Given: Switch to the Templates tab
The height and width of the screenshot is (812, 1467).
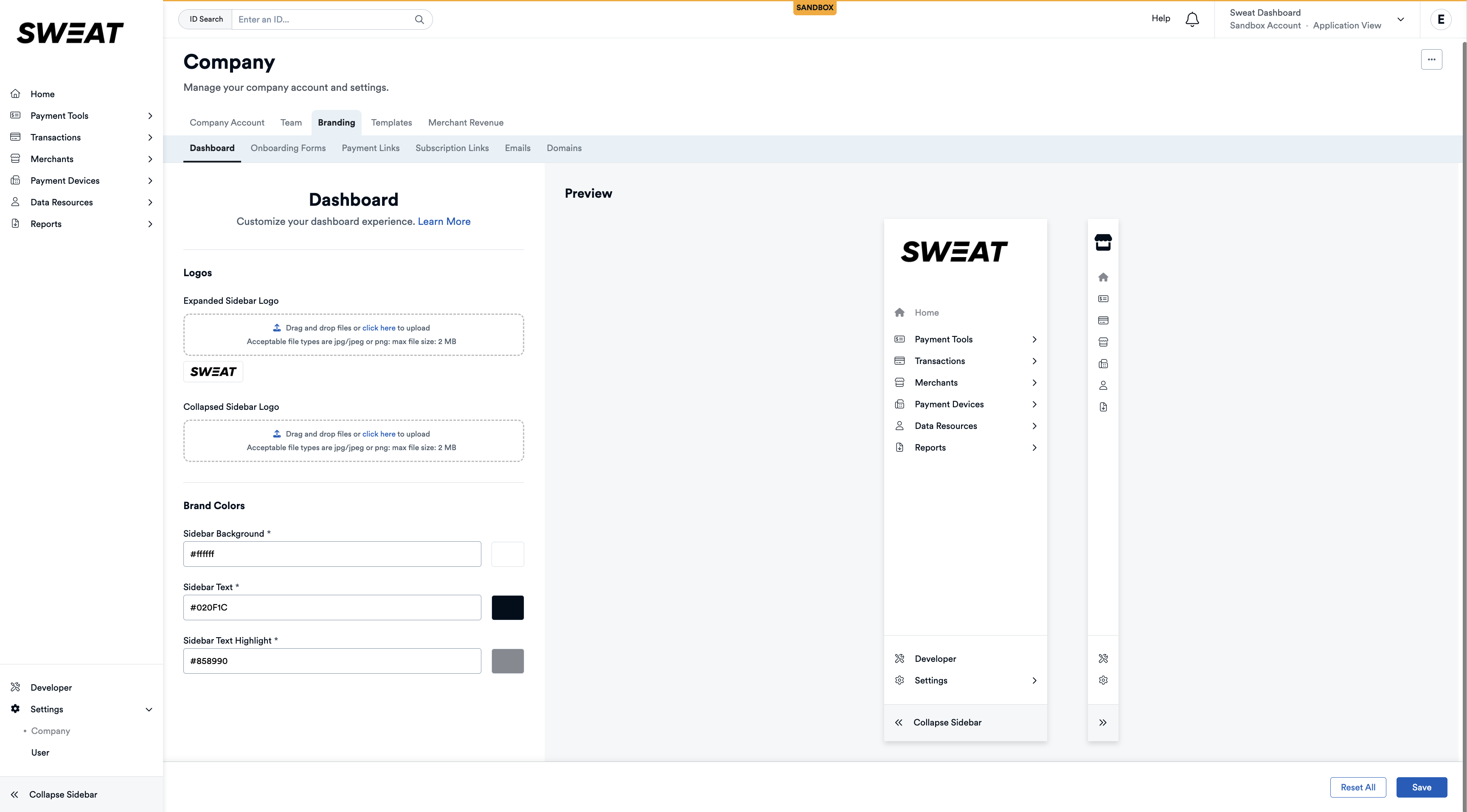Looking at the screenshot, I should coord(391,122).
